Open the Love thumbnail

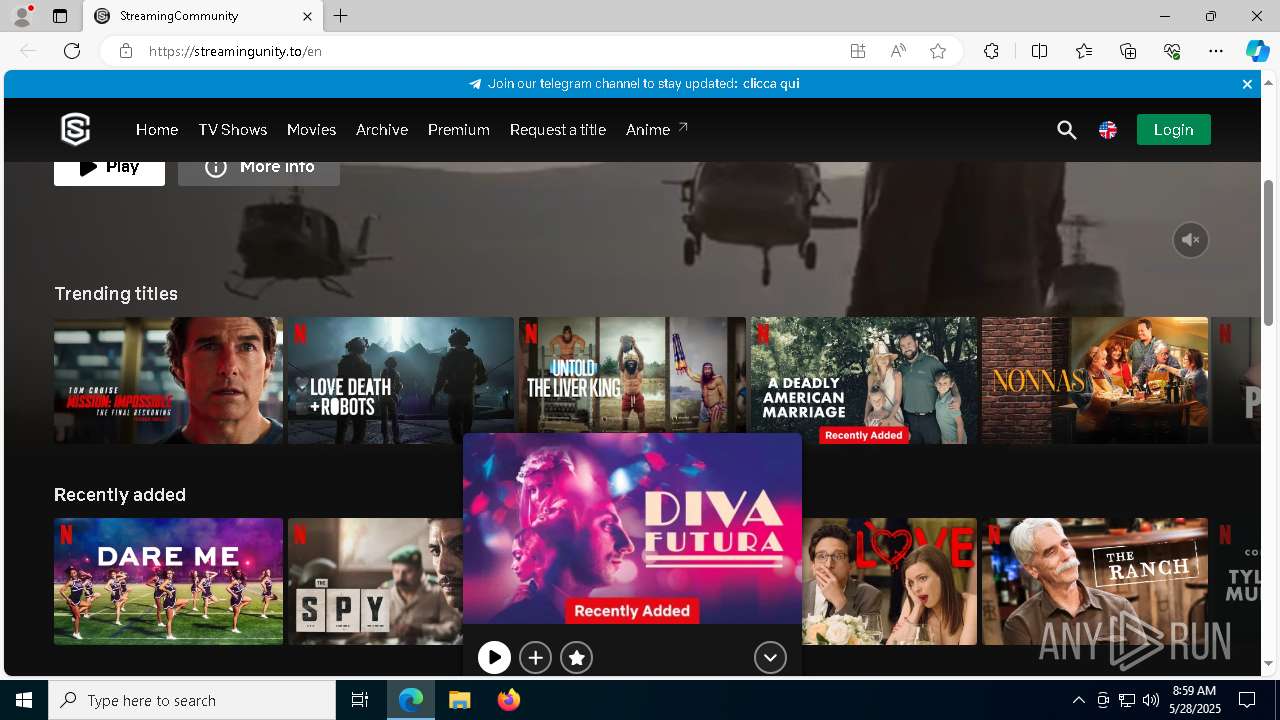[889, 581]
